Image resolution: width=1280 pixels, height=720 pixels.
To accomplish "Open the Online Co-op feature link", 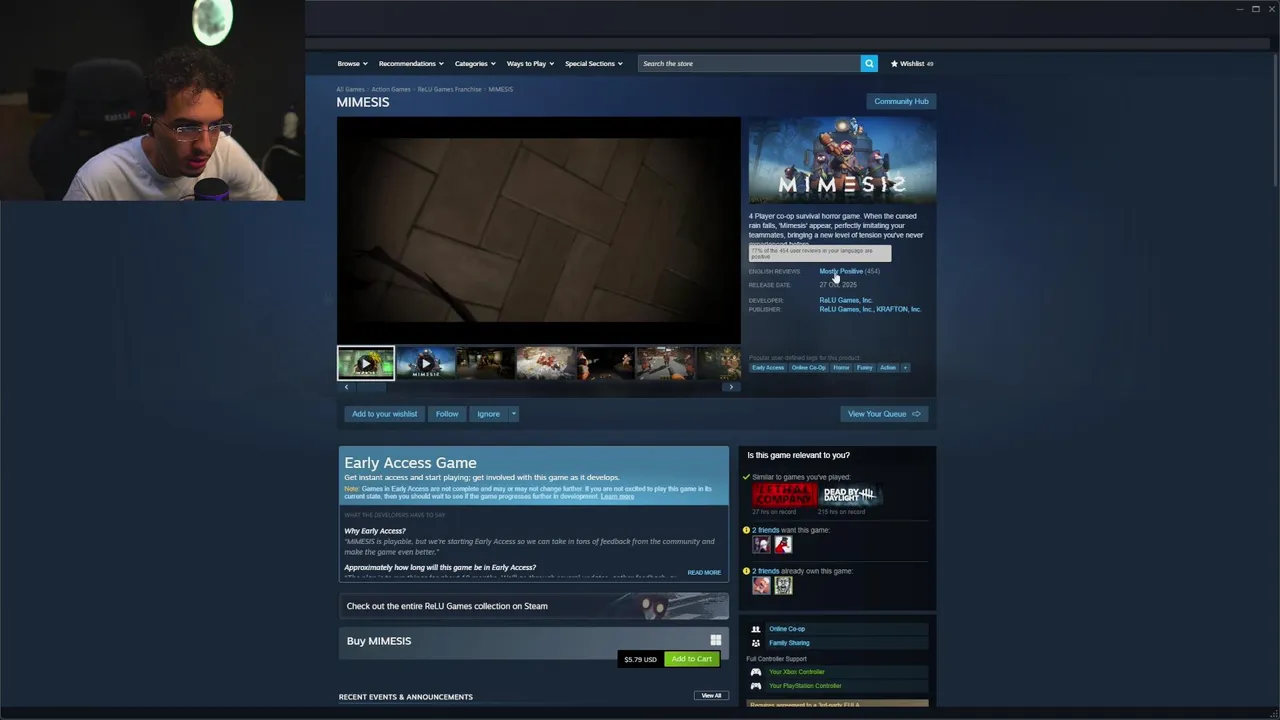I will 787,629.
